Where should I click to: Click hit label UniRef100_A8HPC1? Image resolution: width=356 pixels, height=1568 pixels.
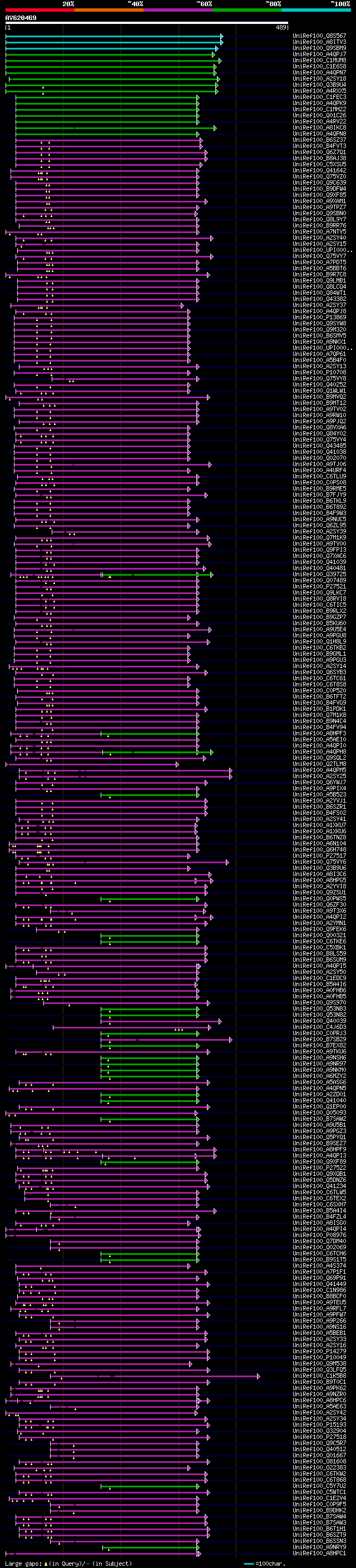tap(319, 1554)
